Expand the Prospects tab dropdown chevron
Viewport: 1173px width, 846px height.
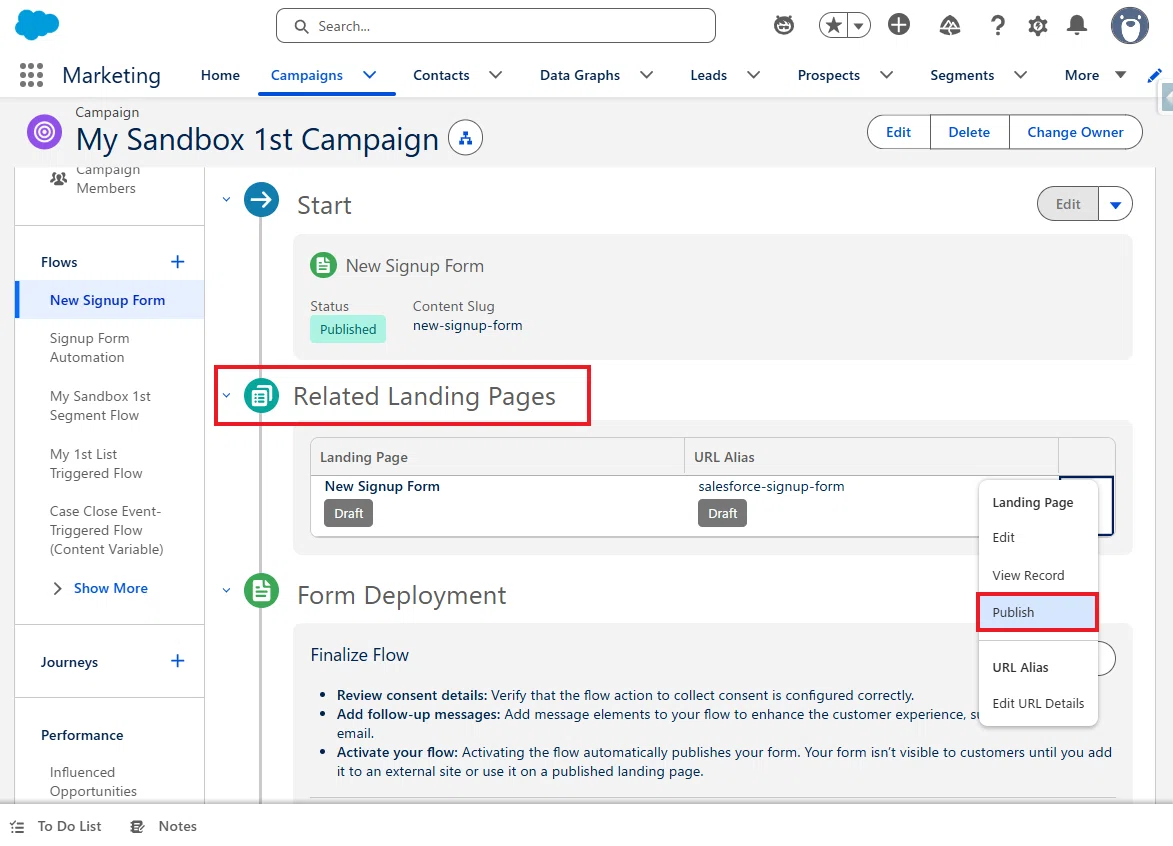click(886, 75)
